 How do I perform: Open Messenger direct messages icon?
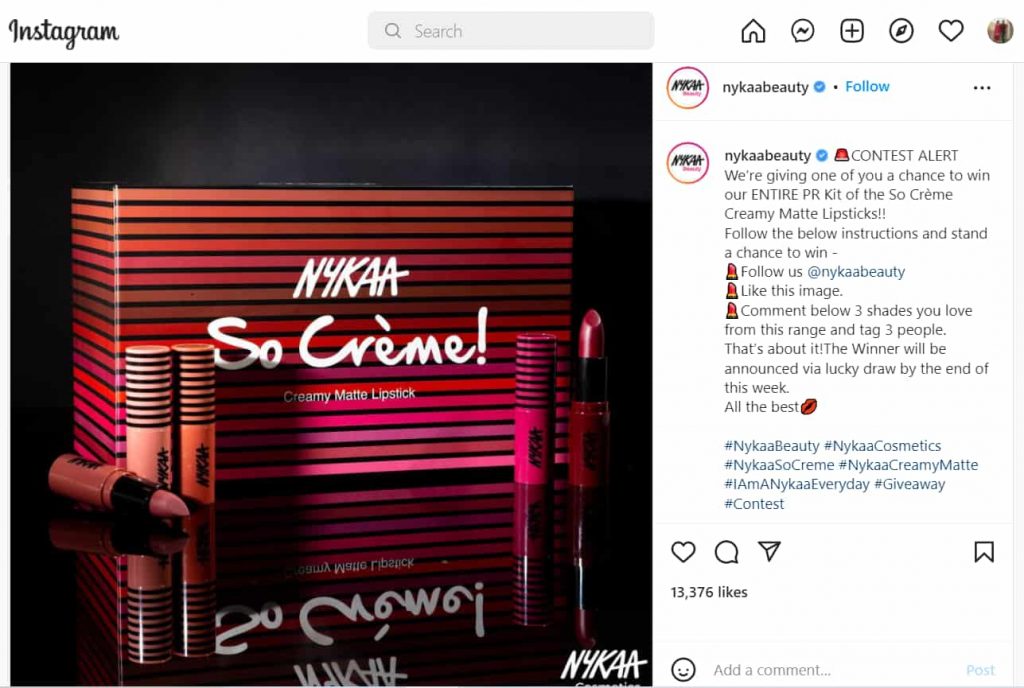pyautogui.click(x=803, y=31)
